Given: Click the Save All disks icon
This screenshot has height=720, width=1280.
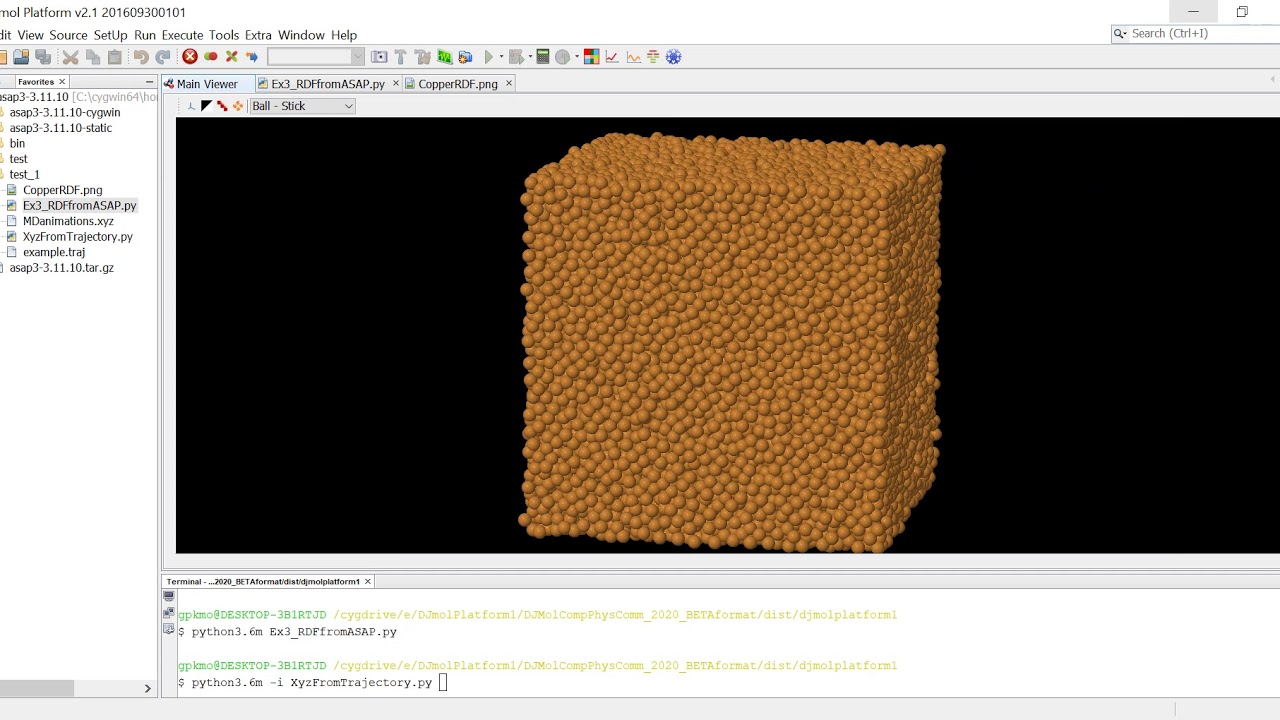Looking at the screenshot, I should point(43,57).
